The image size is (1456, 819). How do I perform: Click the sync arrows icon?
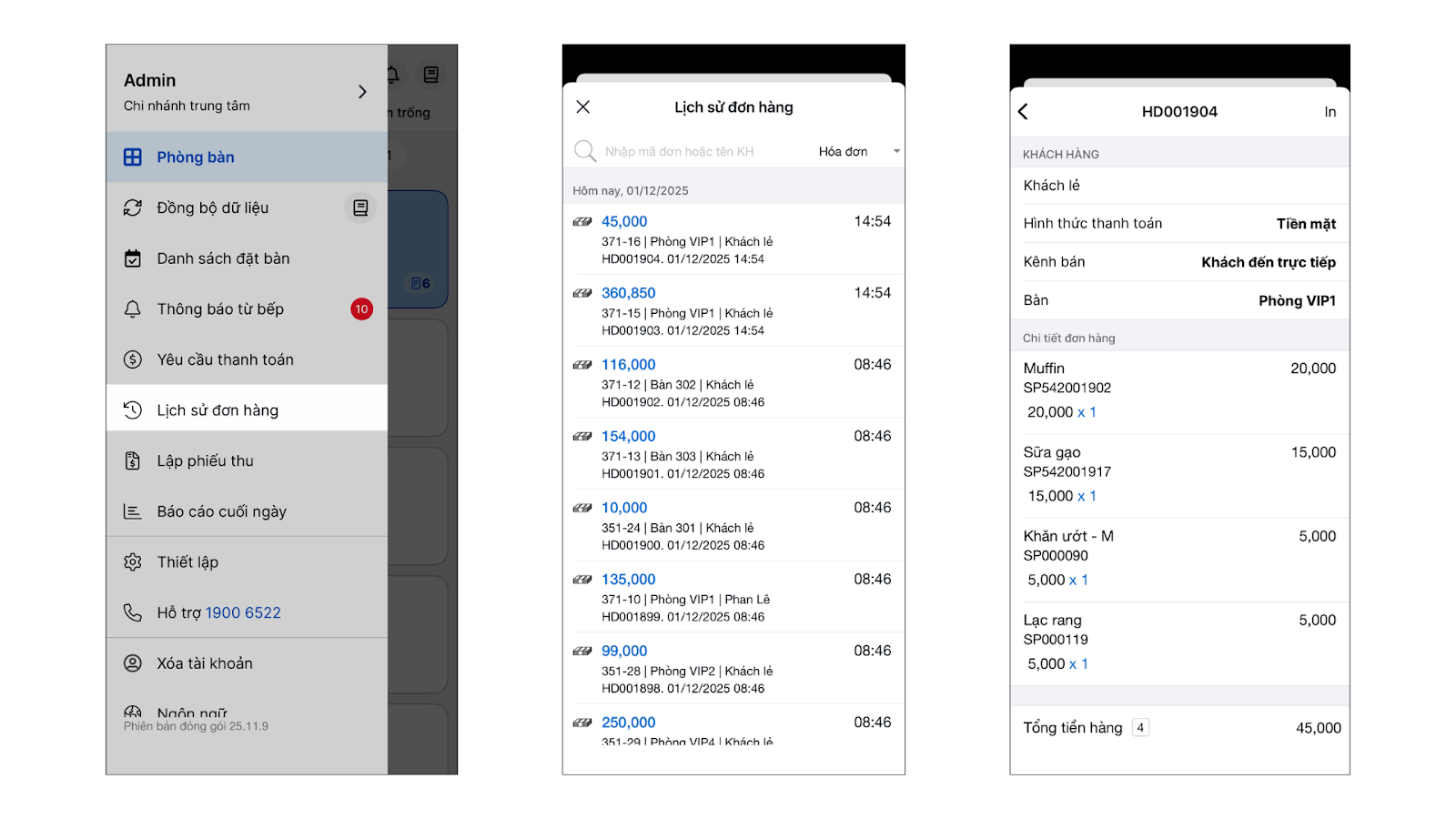(133, 207)
